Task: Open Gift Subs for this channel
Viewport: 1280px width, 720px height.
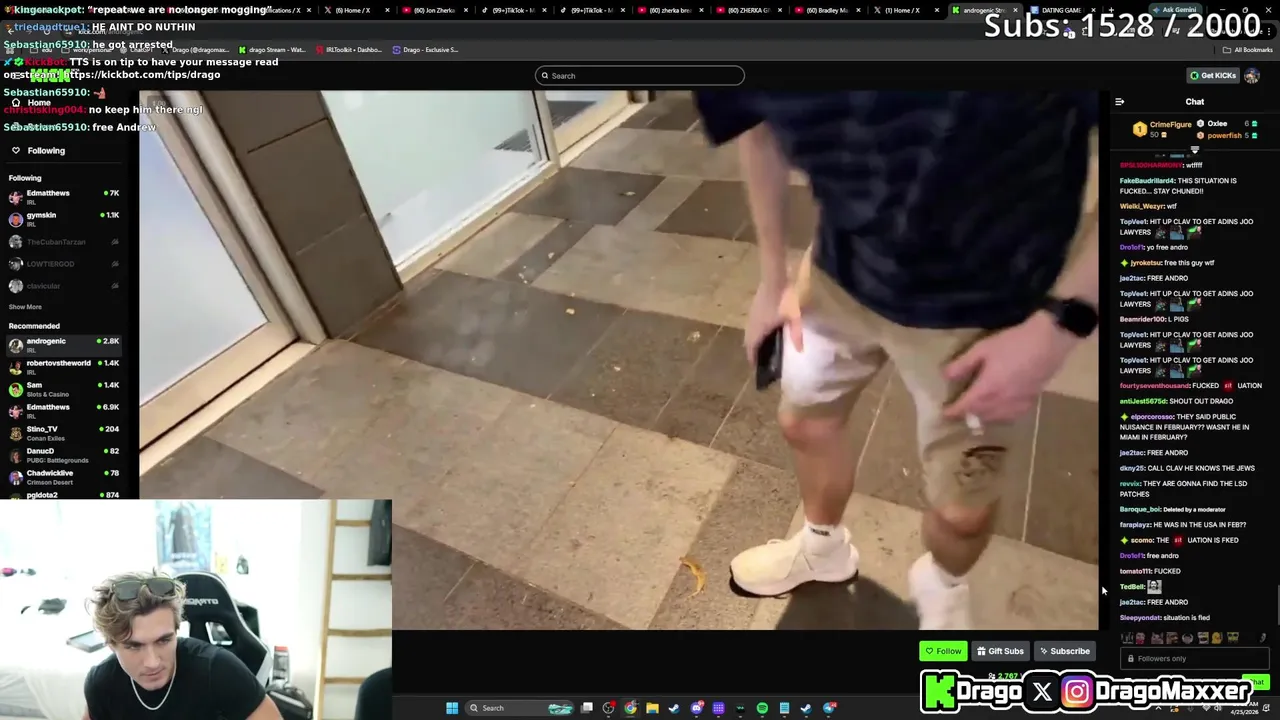Action: click(x=1000, y=651)
